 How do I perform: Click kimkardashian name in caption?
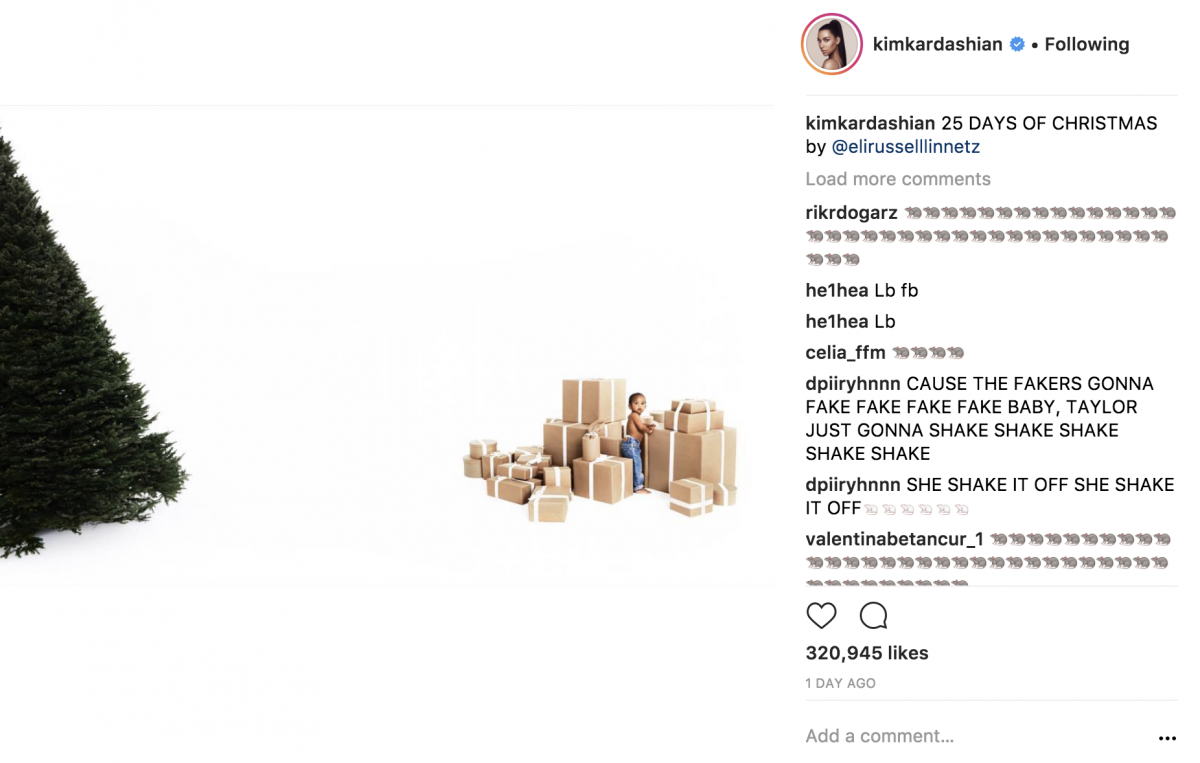(x=870, y=123)
